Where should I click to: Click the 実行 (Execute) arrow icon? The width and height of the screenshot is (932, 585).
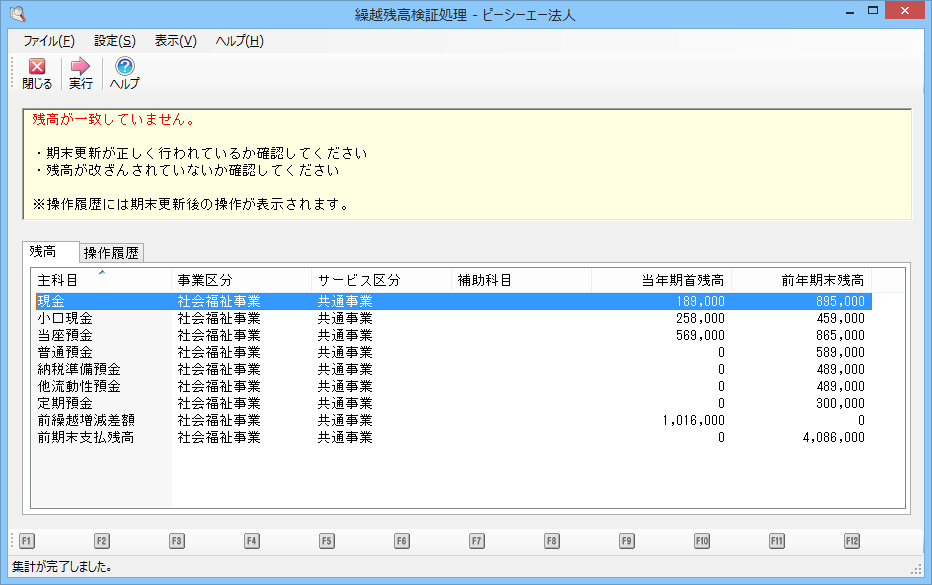click(81, 67)
